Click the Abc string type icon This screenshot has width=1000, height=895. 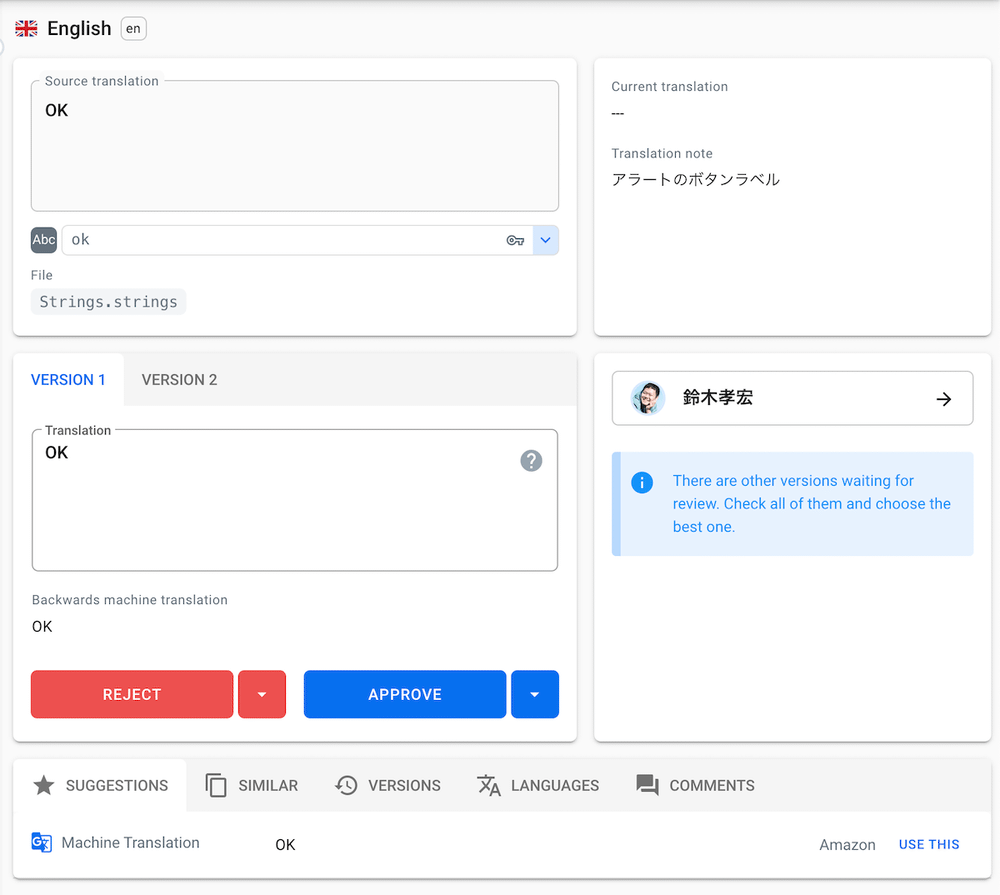[44, 240]
